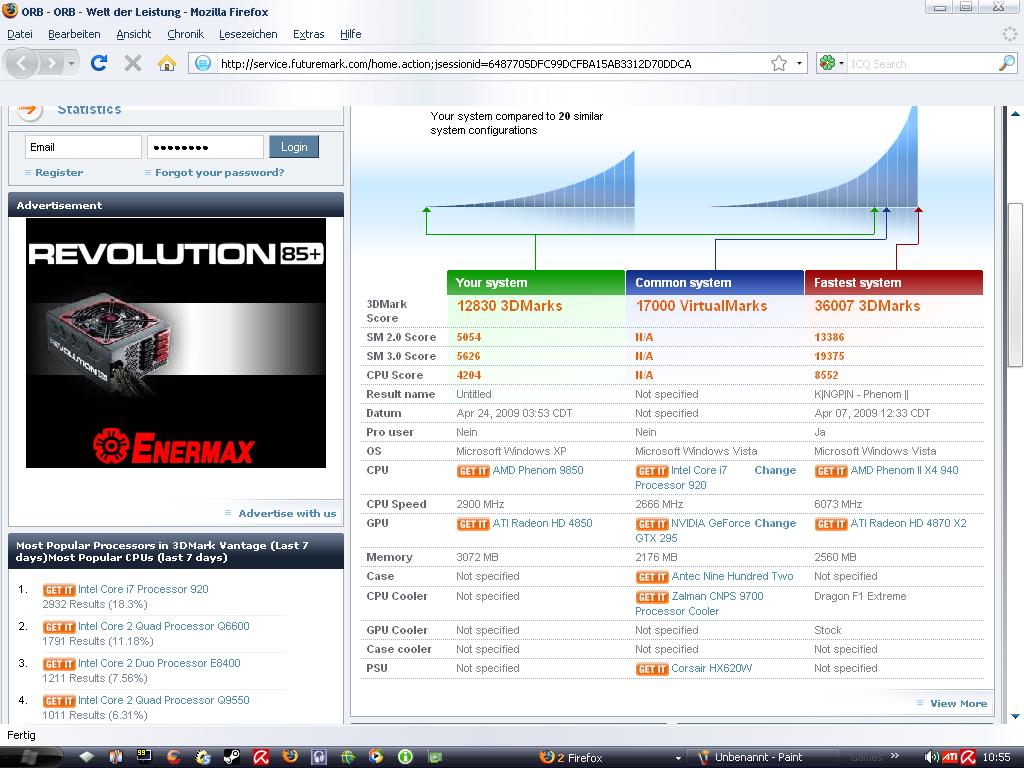This screenshot has height=768, width=1024.
Task: Follow the Register link
Action: pos(59,172)
